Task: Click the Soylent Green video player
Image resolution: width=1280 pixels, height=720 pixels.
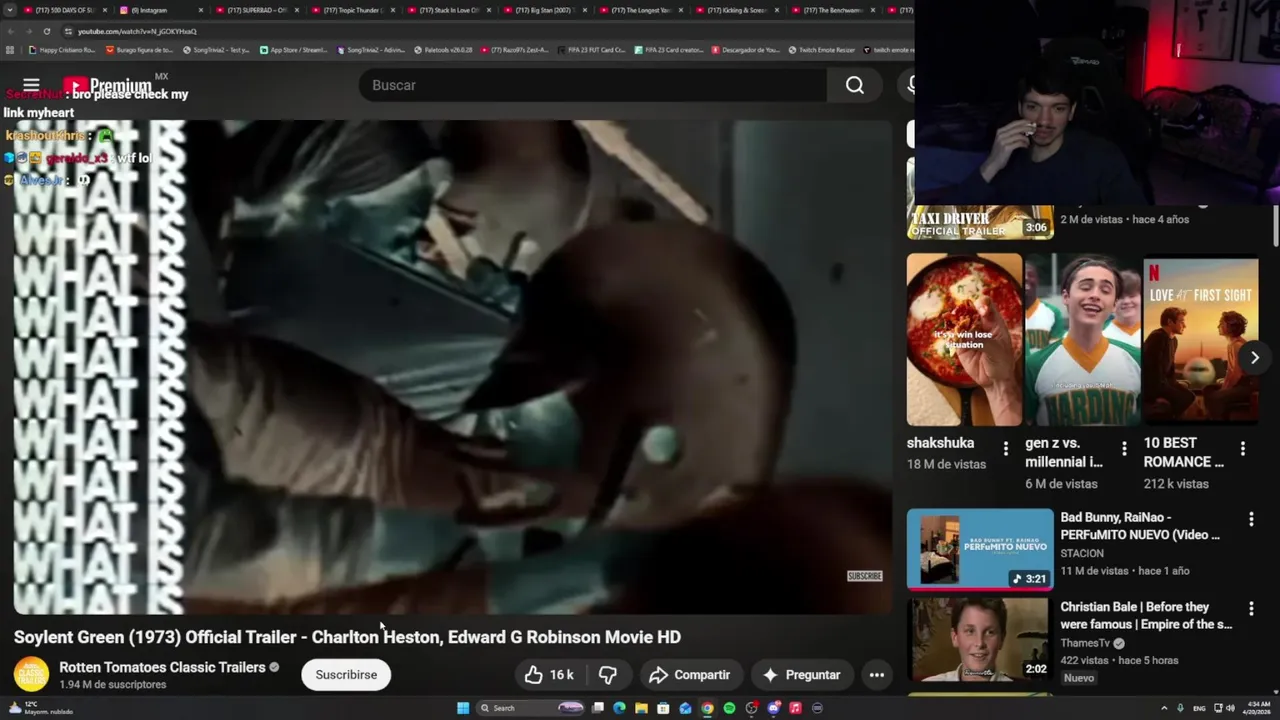Action: 452,367
